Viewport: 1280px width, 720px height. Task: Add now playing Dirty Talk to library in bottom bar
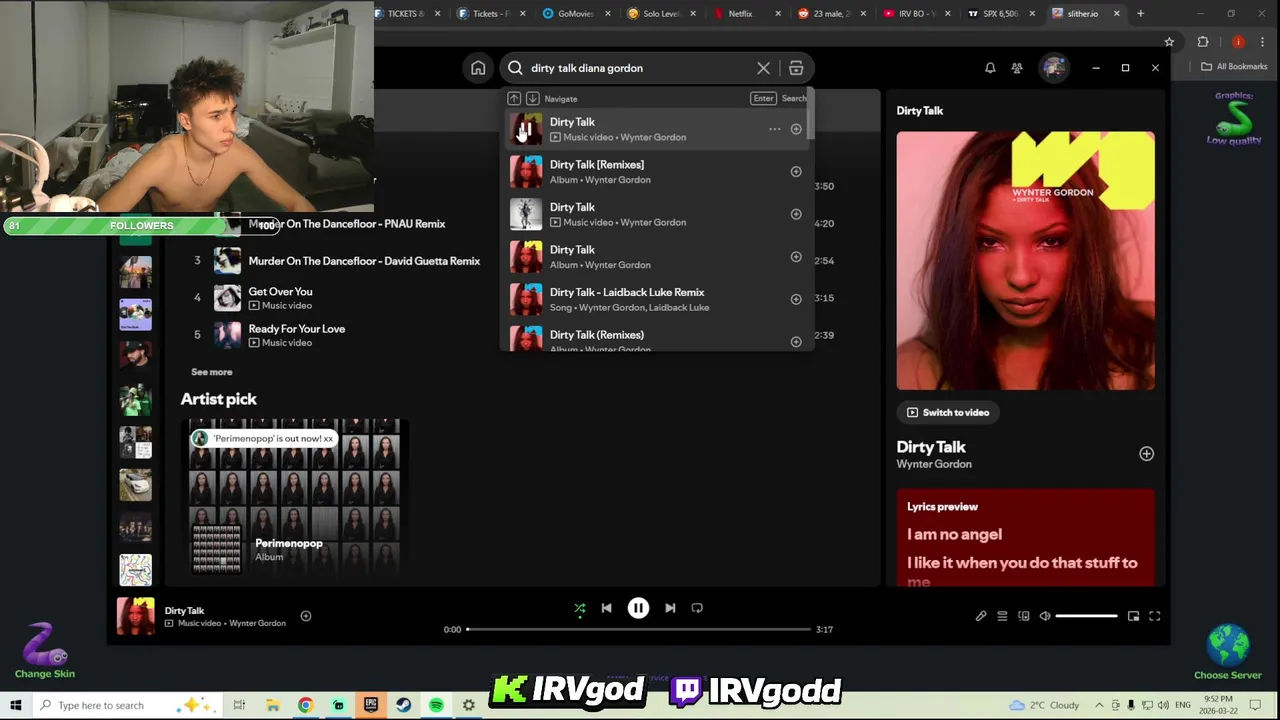[x=306, y=616]
